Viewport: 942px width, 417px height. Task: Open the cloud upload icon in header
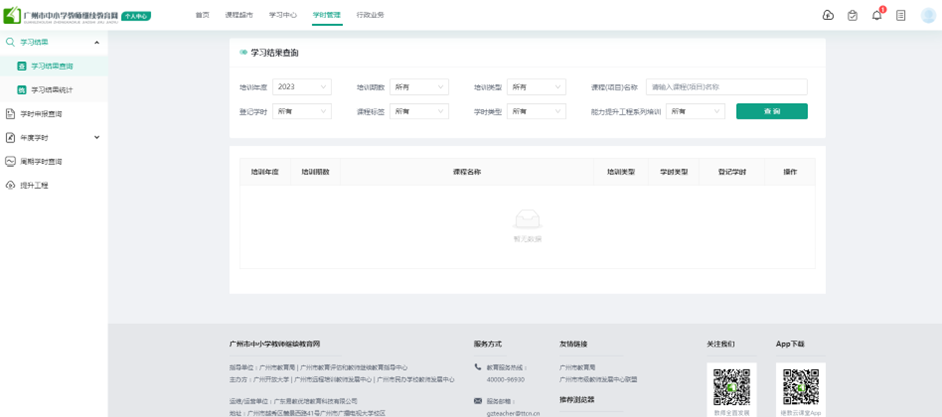tap(828, 16)
